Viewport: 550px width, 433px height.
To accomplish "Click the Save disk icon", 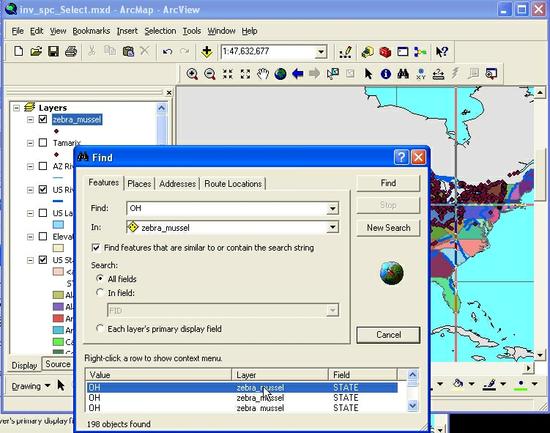I will [x=53, y=52].
